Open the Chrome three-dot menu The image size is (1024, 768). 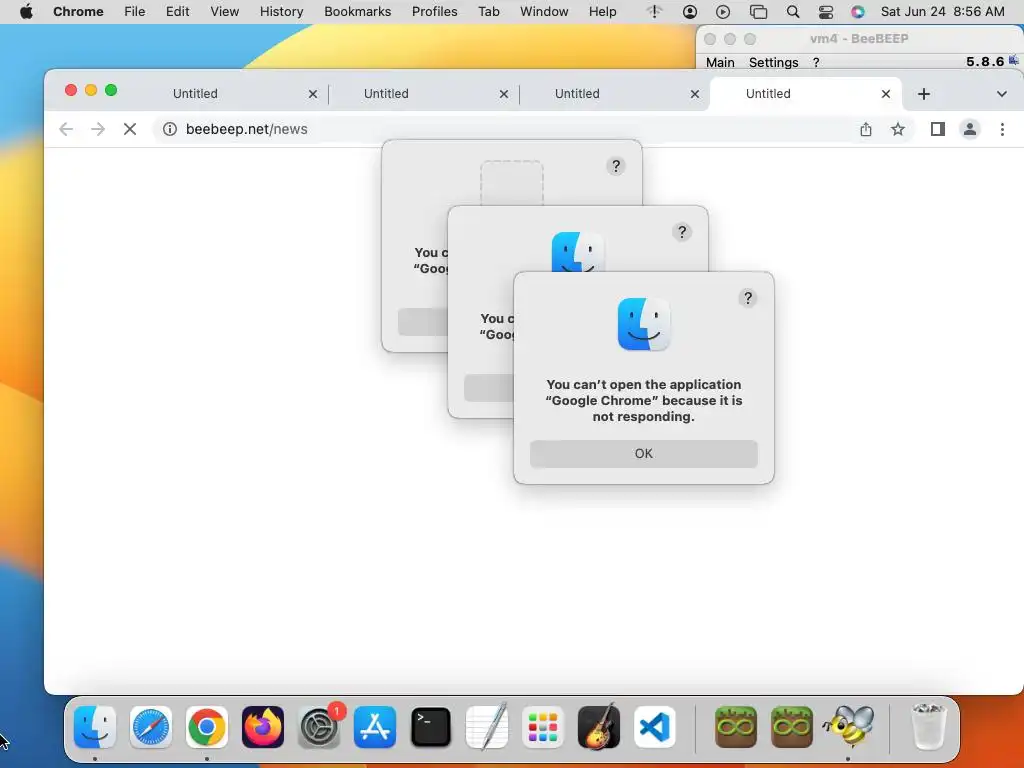point(1002,129)
